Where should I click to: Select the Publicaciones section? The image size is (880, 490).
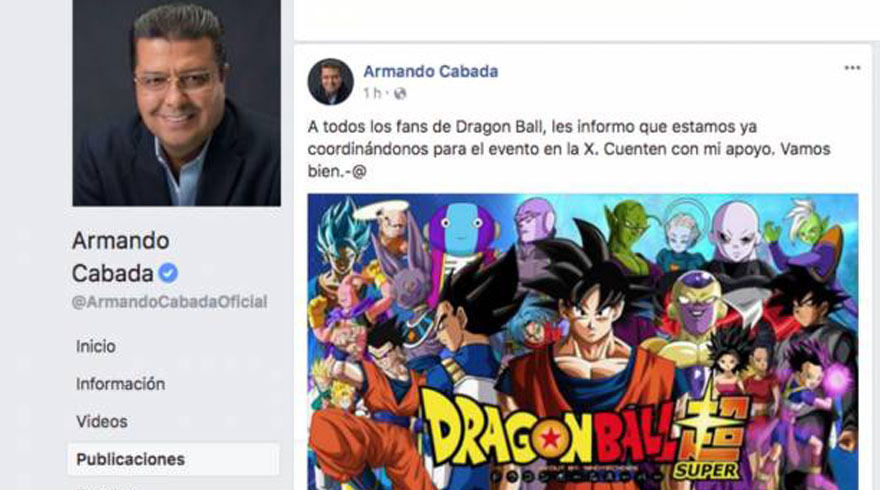(173, 459)
